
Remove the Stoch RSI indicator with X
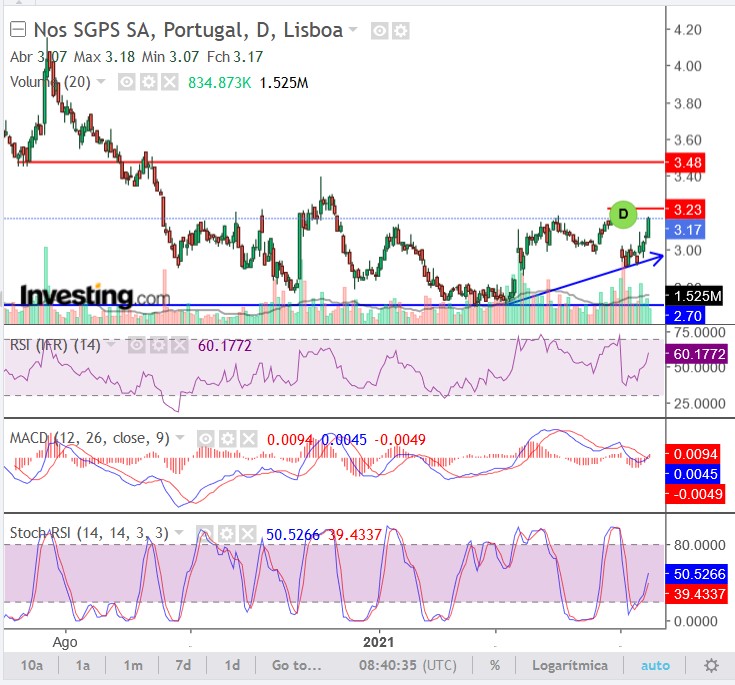coord(248,534)
